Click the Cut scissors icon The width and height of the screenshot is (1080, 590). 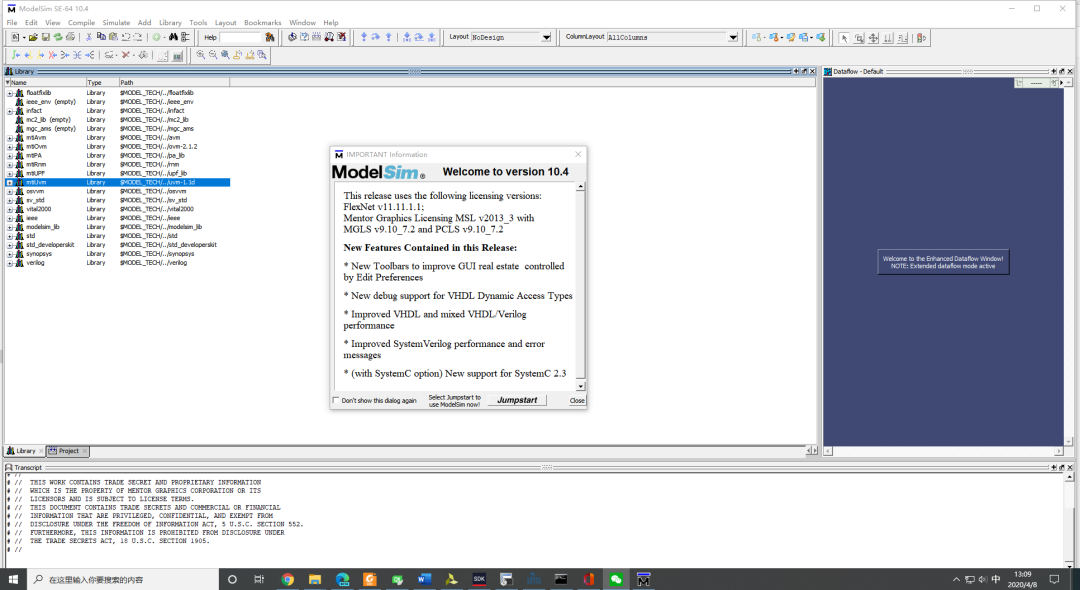(x=89, y=37)
